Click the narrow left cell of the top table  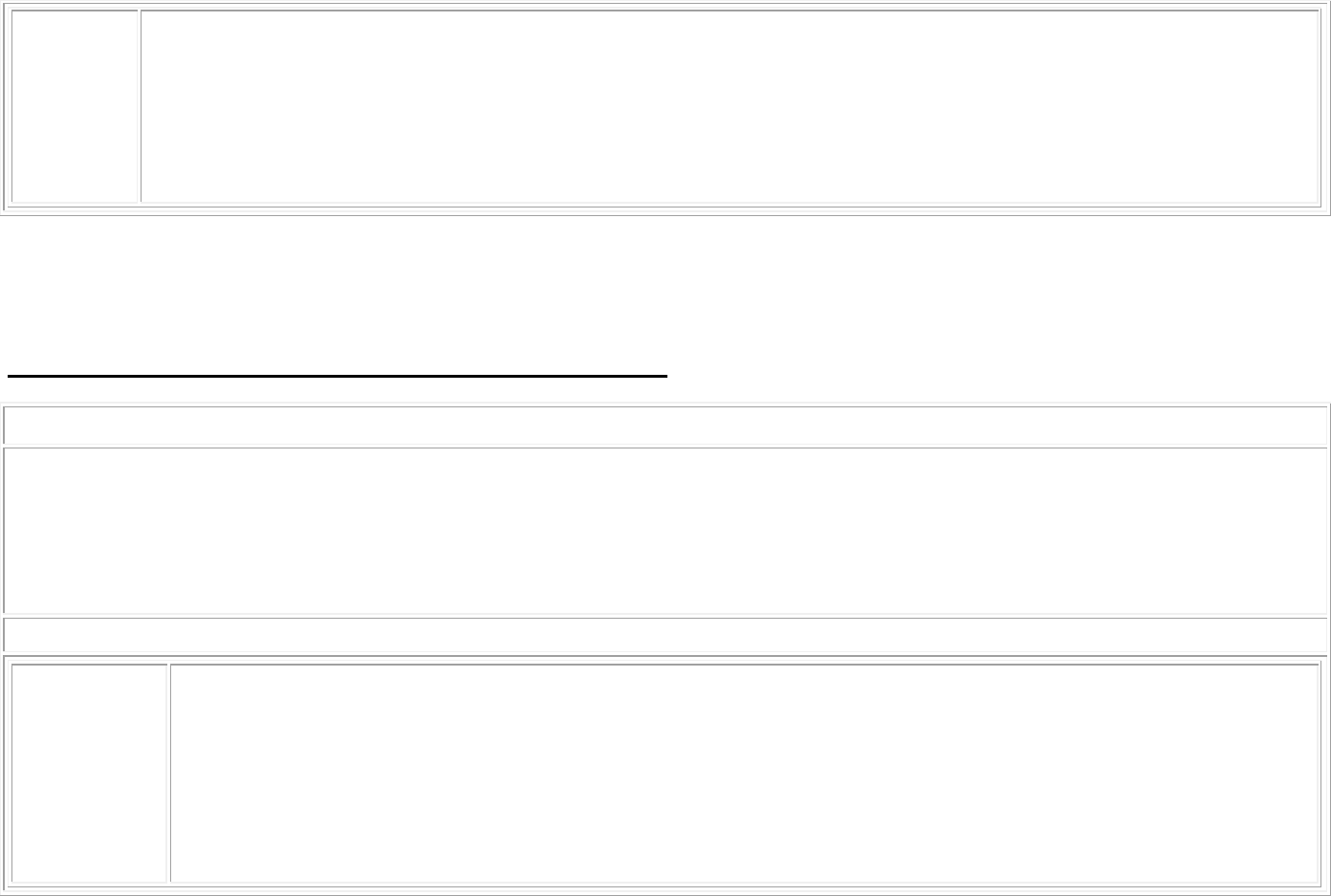[75, 106]
